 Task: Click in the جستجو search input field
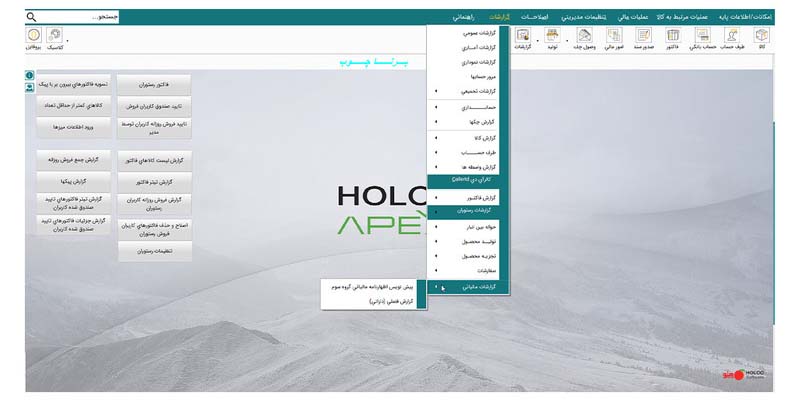click(79, 17)
